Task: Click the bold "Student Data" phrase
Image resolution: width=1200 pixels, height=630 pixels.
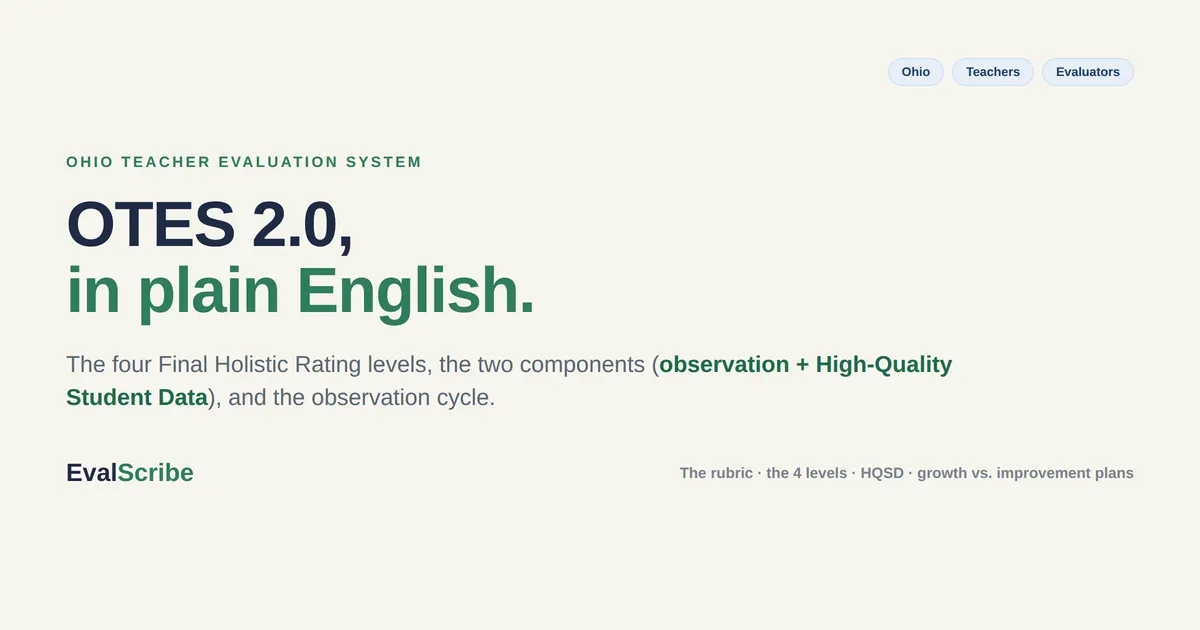Action: tap(137, 397)
